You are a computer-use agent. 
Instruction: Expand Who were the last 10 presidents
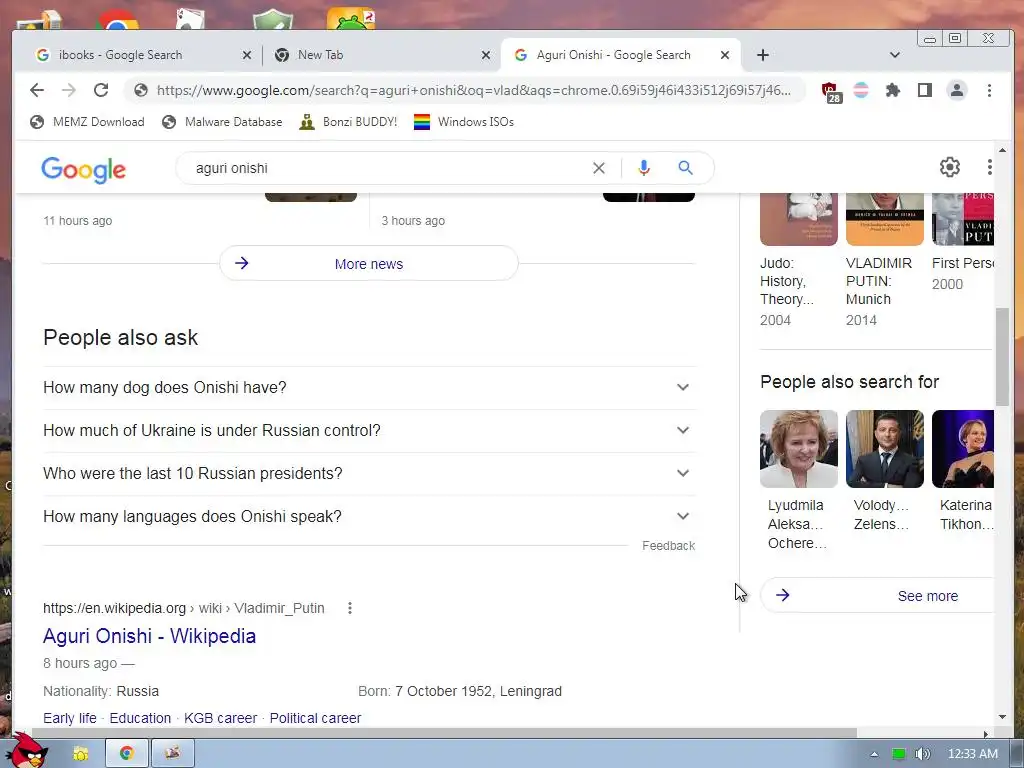[369, 473]
